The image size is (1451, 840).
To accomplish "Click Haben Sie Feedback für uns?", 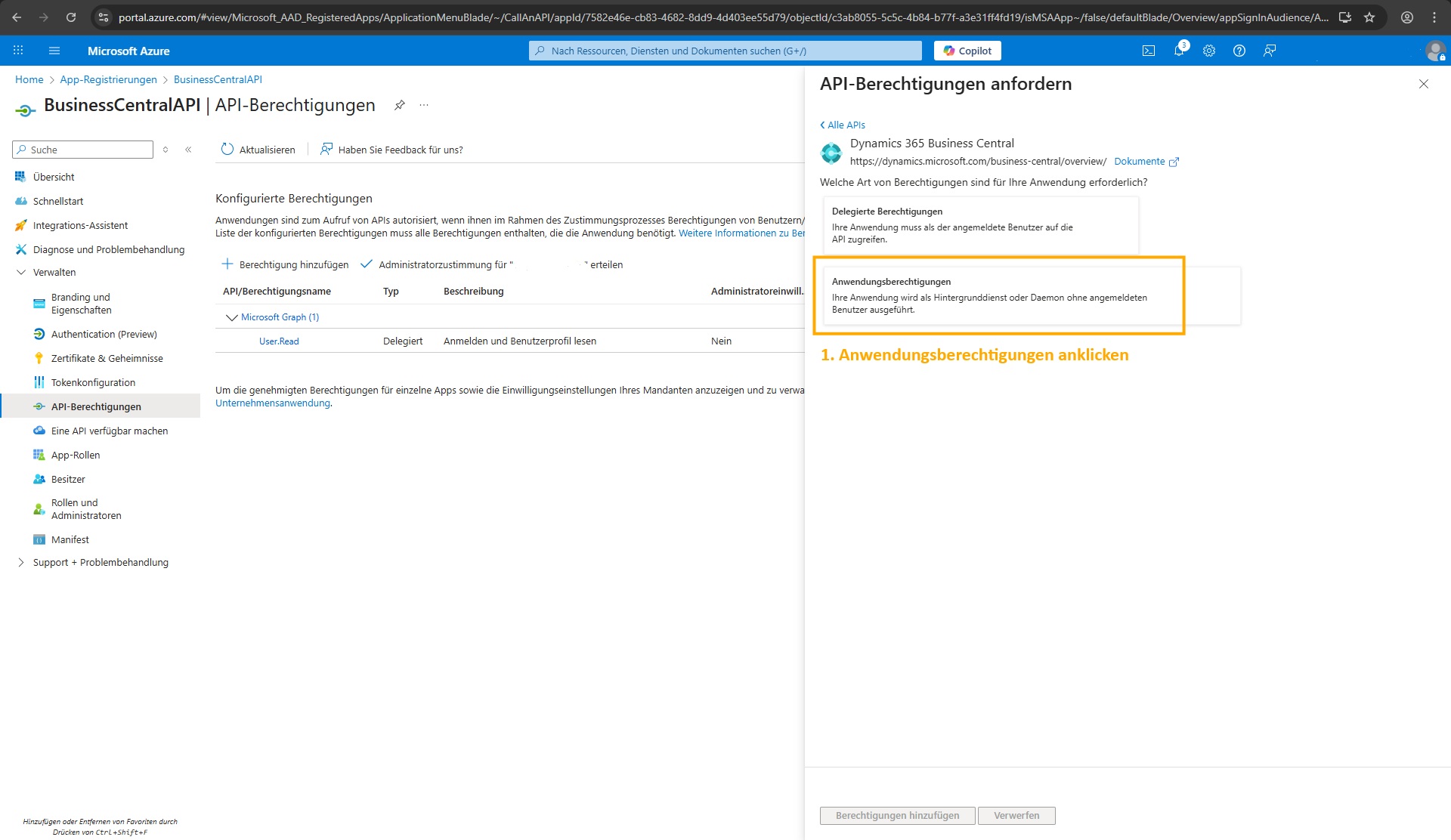I will [x=391, y=150].
